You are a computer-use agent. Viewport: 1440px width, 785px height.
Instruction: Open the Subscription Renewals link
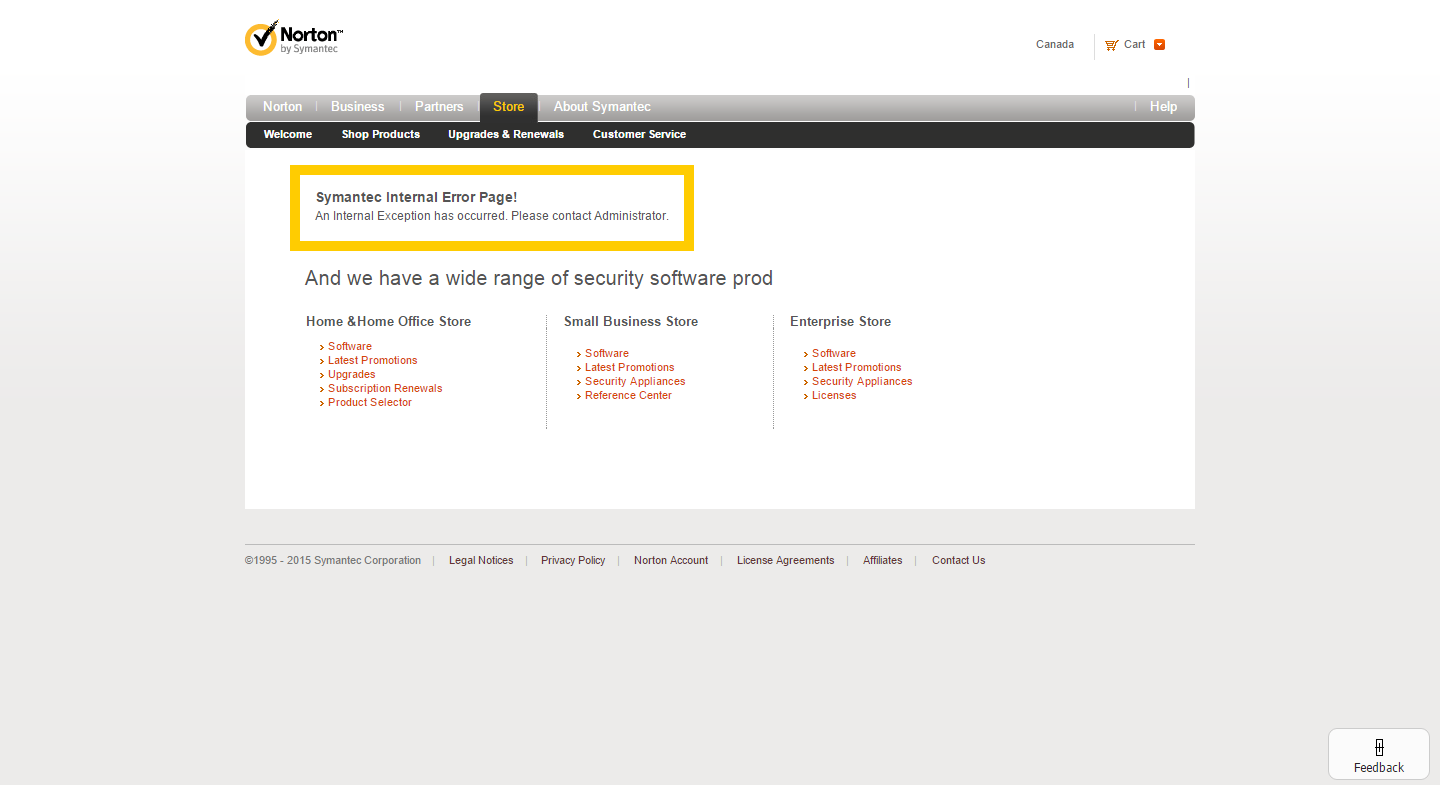[385, 388]
